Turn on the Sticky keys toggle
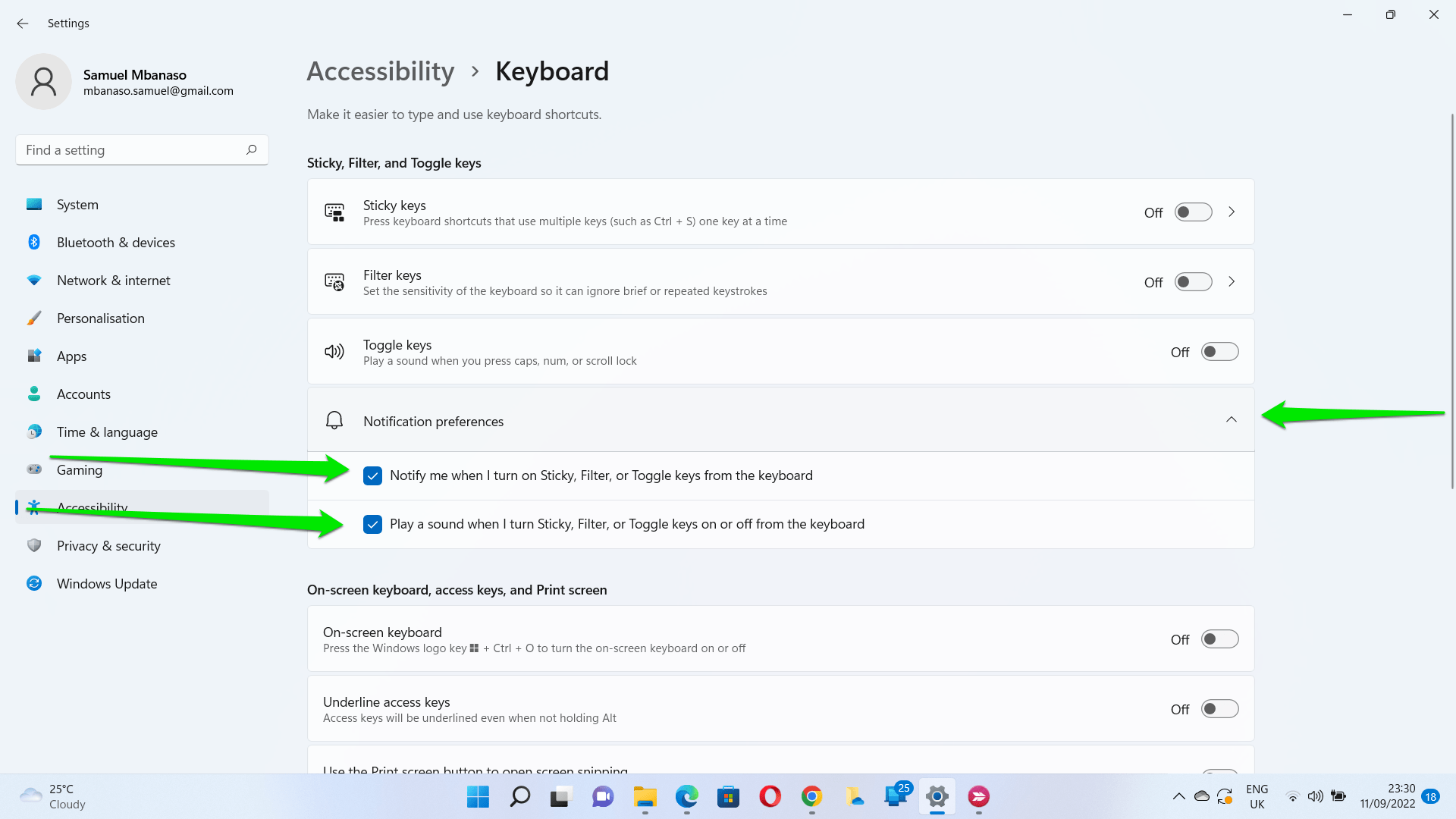The width and height of the screenshot is (1456, 819). [1193, 212]
